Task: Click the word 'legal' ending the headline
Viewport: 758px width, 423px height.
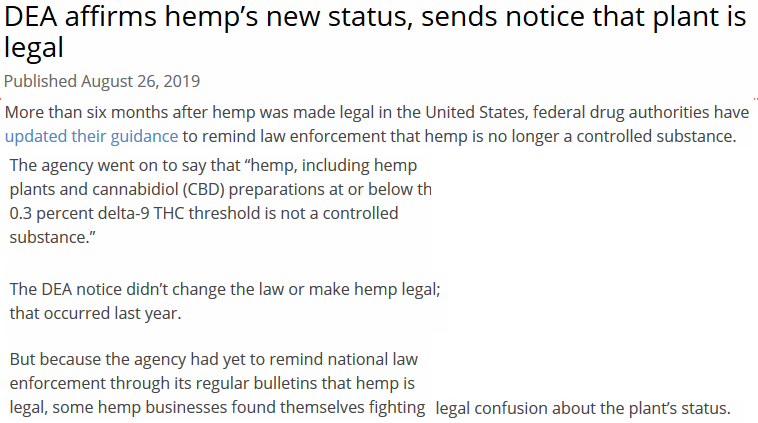Action: 34,48
